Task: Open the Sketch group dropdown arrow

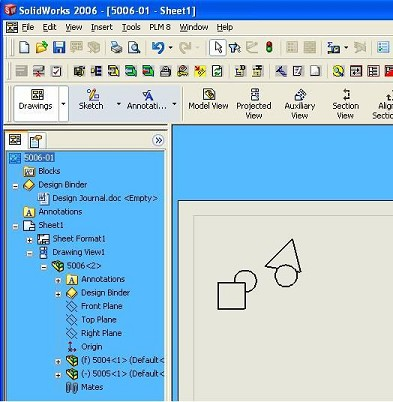Action: pos(119,104)
